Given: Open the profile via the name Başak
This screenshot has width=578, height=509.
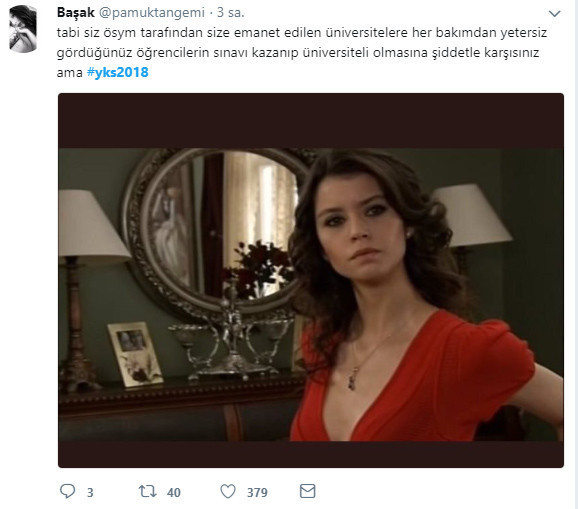Looking at the screenshot, I should pyautogui.click(x=76, y=13).
